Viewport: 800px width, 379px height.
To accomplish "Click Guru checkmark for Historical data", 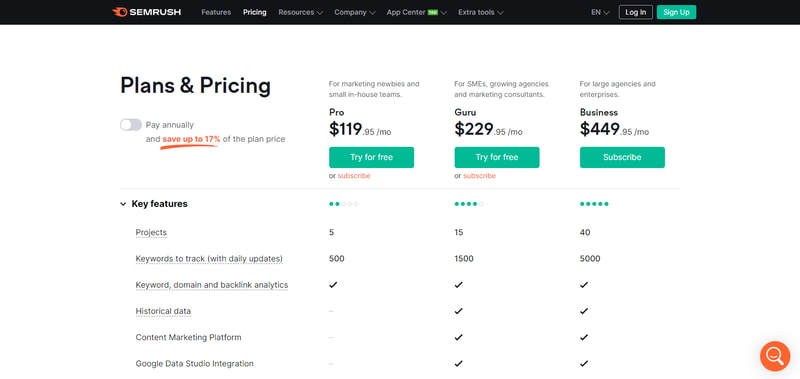I will 458,311.
